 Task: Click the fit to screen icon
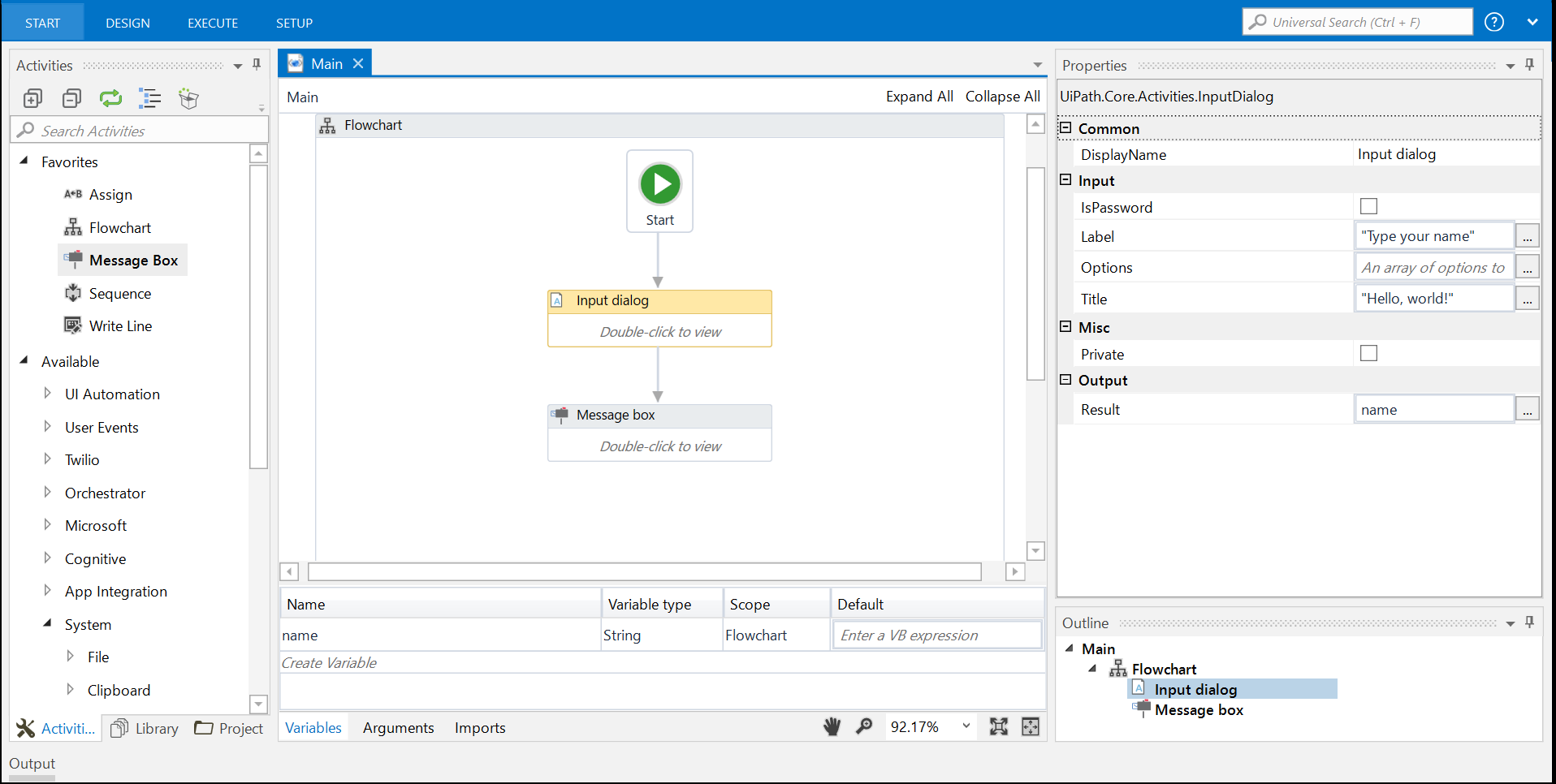[999, 727]
